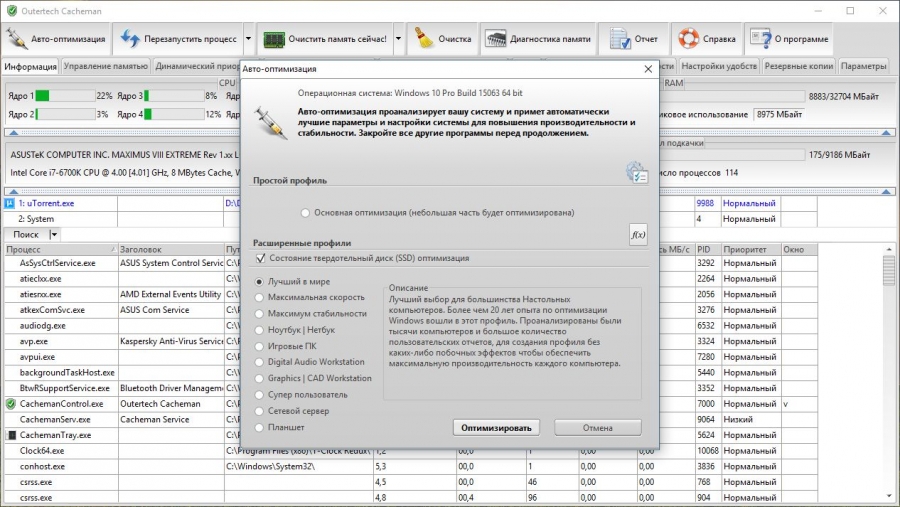The width and height of the screenshot is (900, 507).
Task: Select Сетевой сервер profile
Action: point(259,411)
